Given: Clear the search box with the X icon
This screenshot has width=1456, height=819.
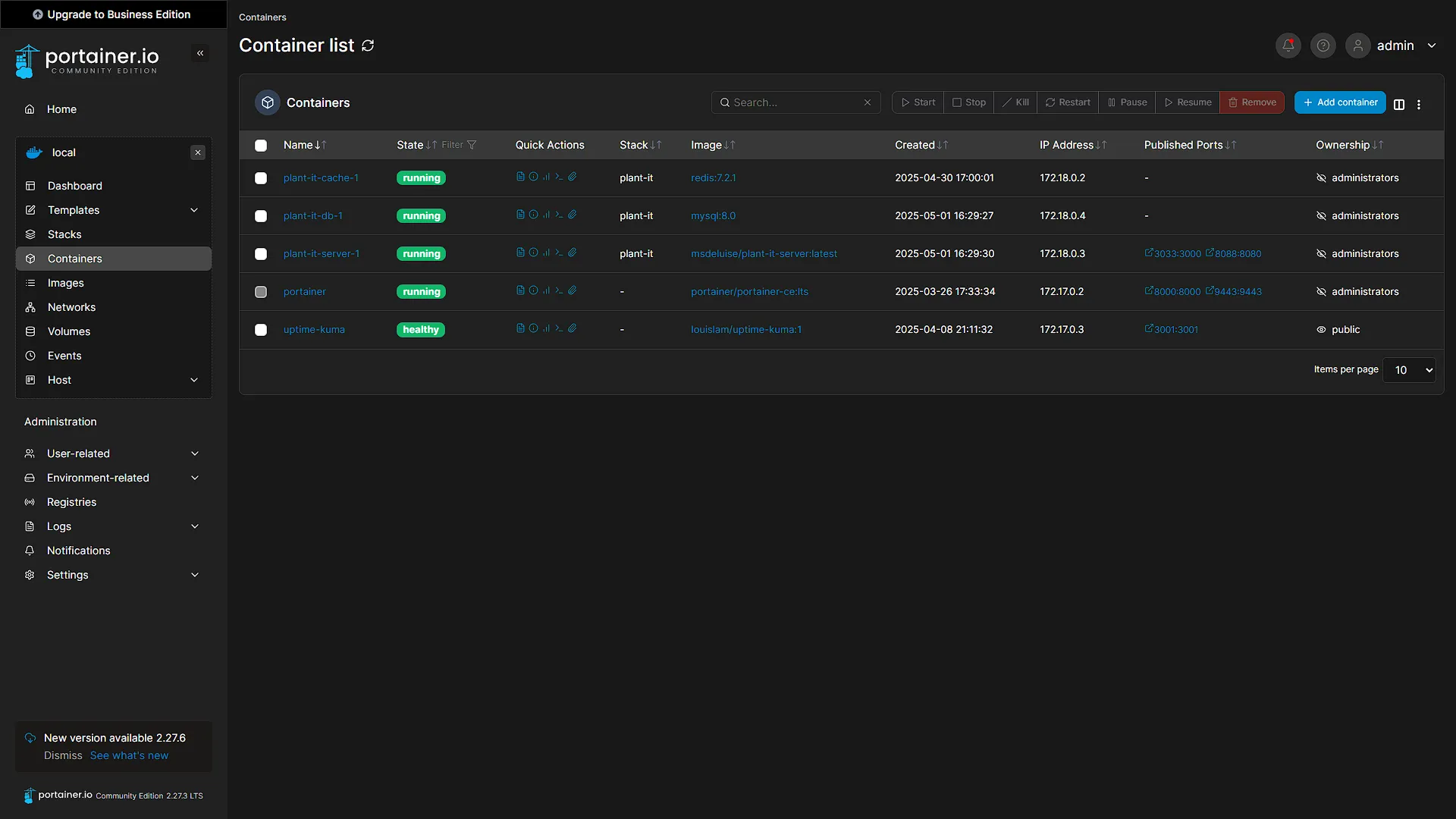Looking at the screenshot, I should (868, 102).
